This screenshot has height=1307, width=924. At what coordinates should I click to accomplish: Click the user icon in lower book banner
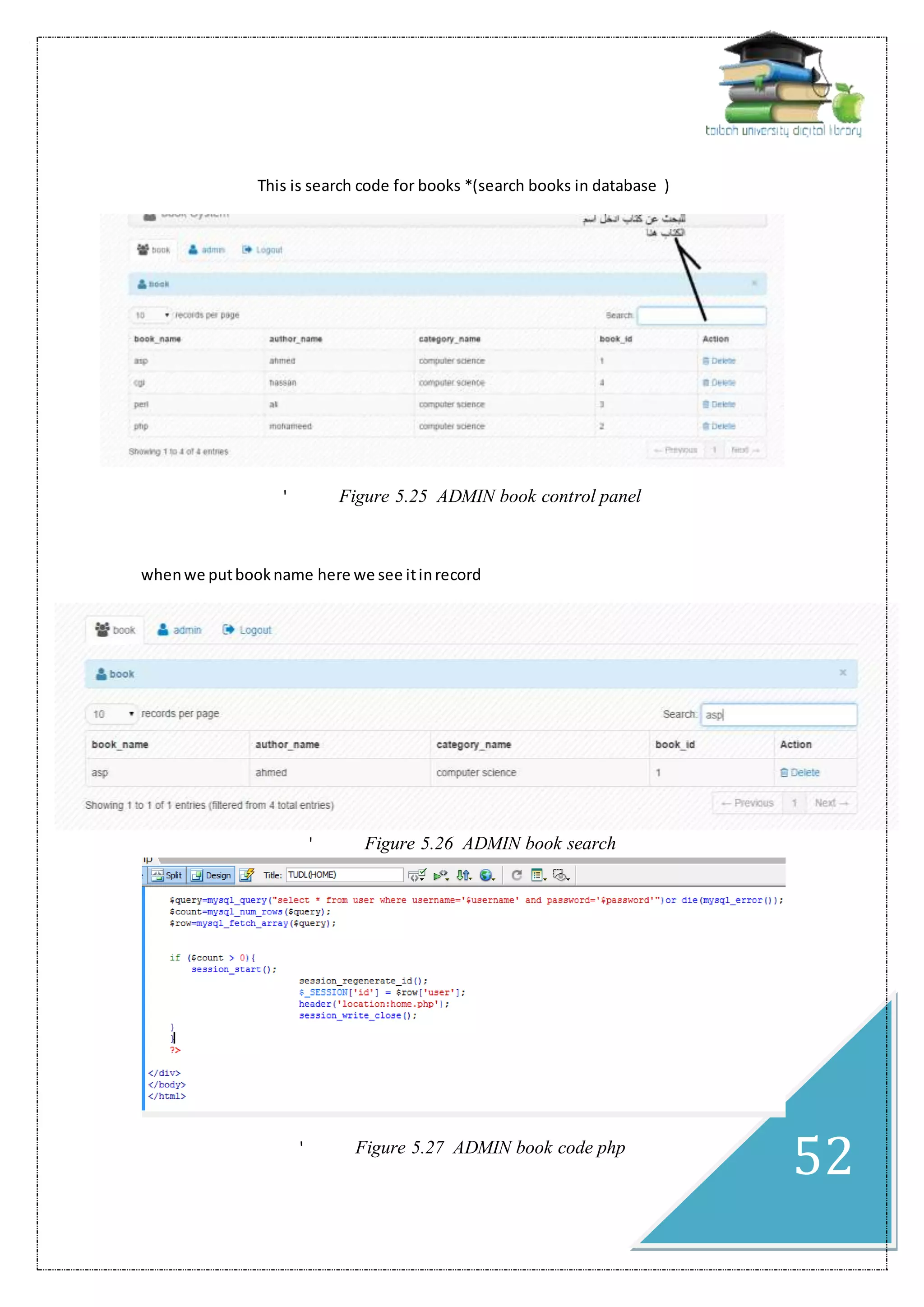pos(101,673)
